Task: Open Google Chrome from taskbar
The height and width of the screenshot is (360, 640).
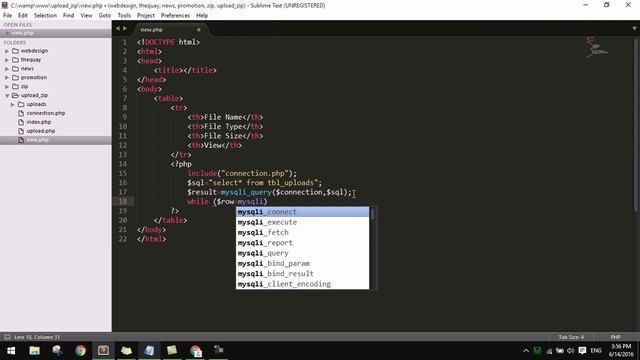Action: pos(80,351)
